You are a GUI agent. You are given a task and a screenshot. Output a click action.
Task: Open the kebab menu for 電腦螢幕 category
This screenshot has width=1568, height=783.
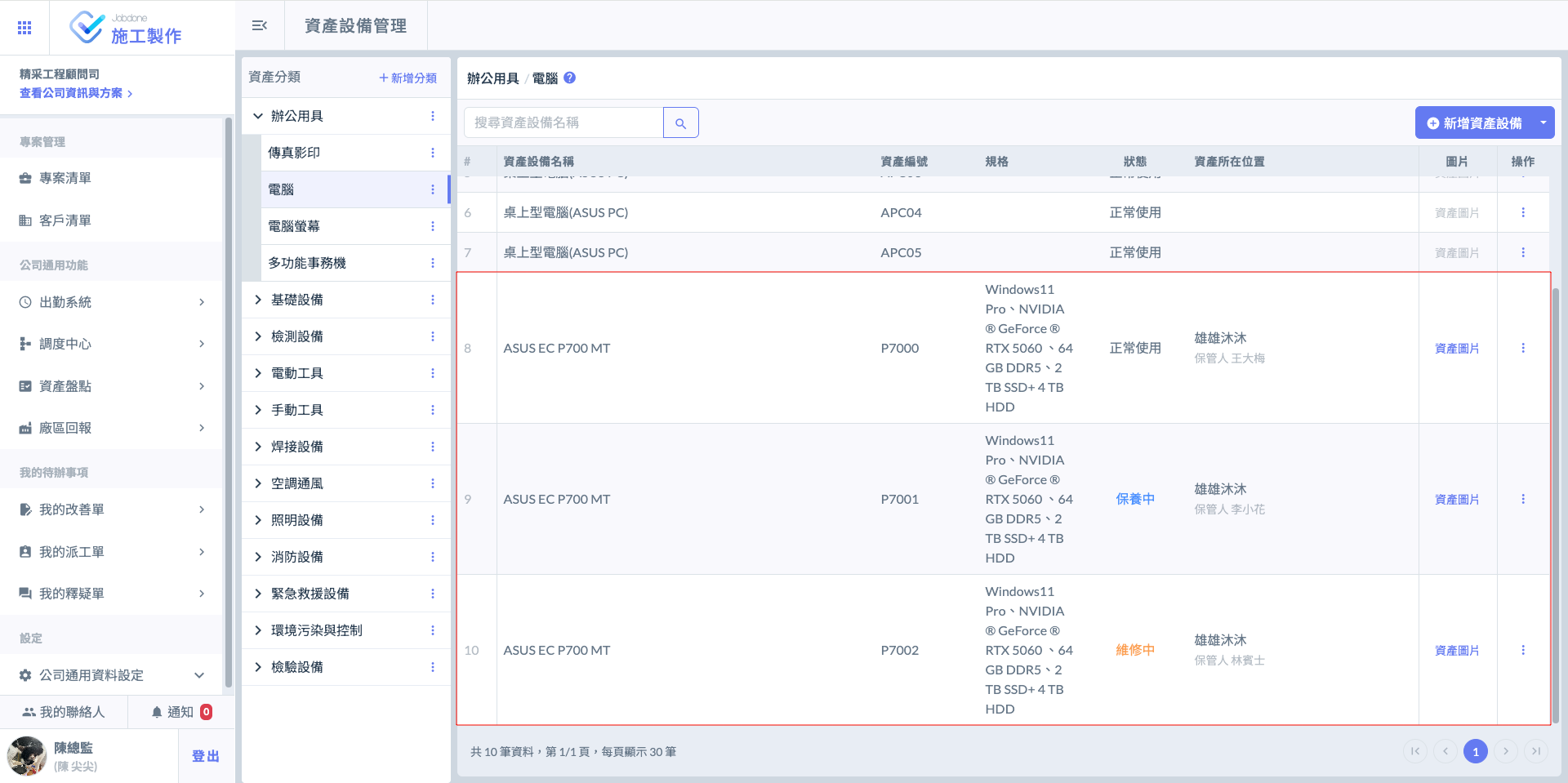[x=433, y=226]
